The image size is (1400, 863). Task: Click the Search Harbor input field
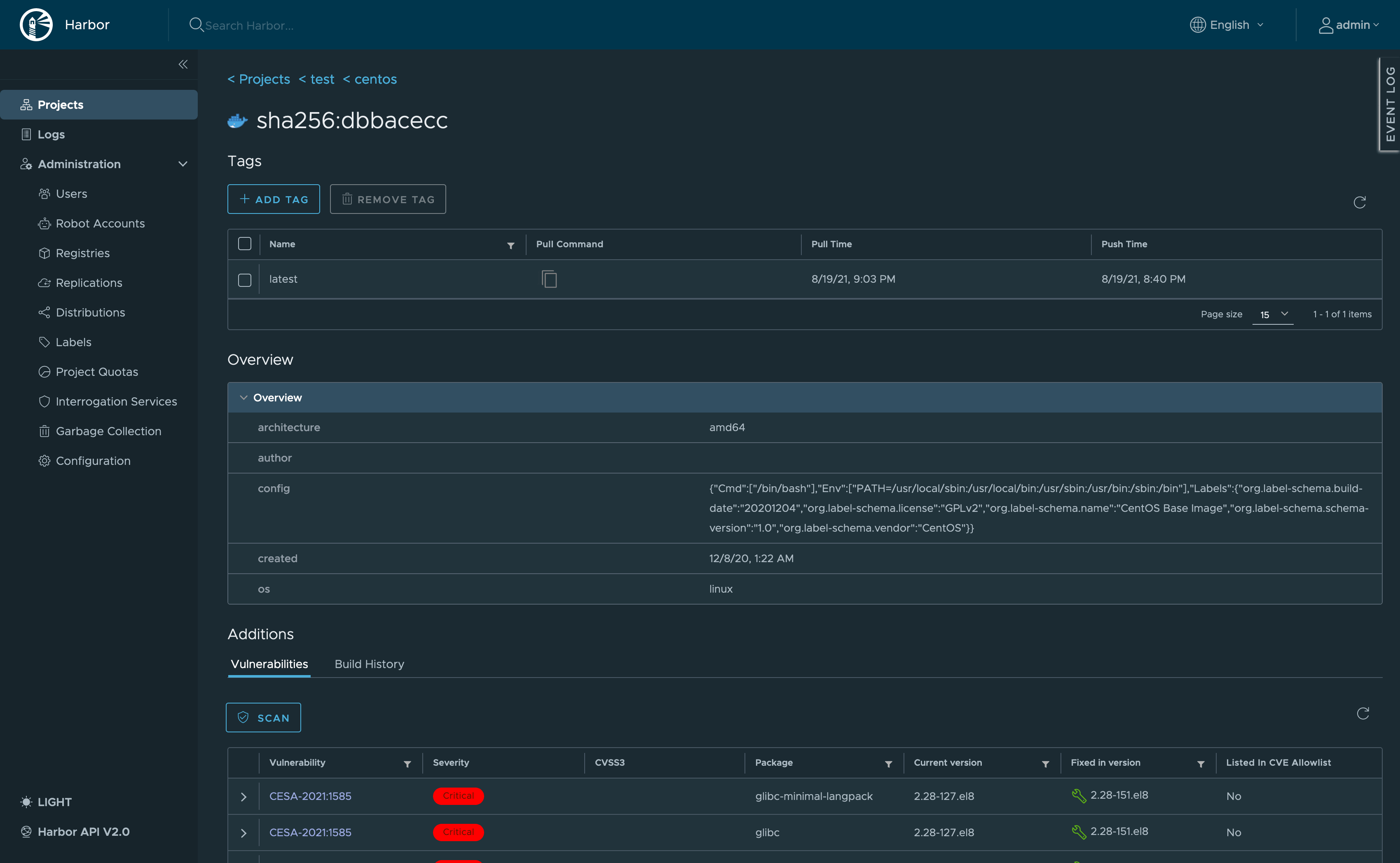click(x=249, y=25)
